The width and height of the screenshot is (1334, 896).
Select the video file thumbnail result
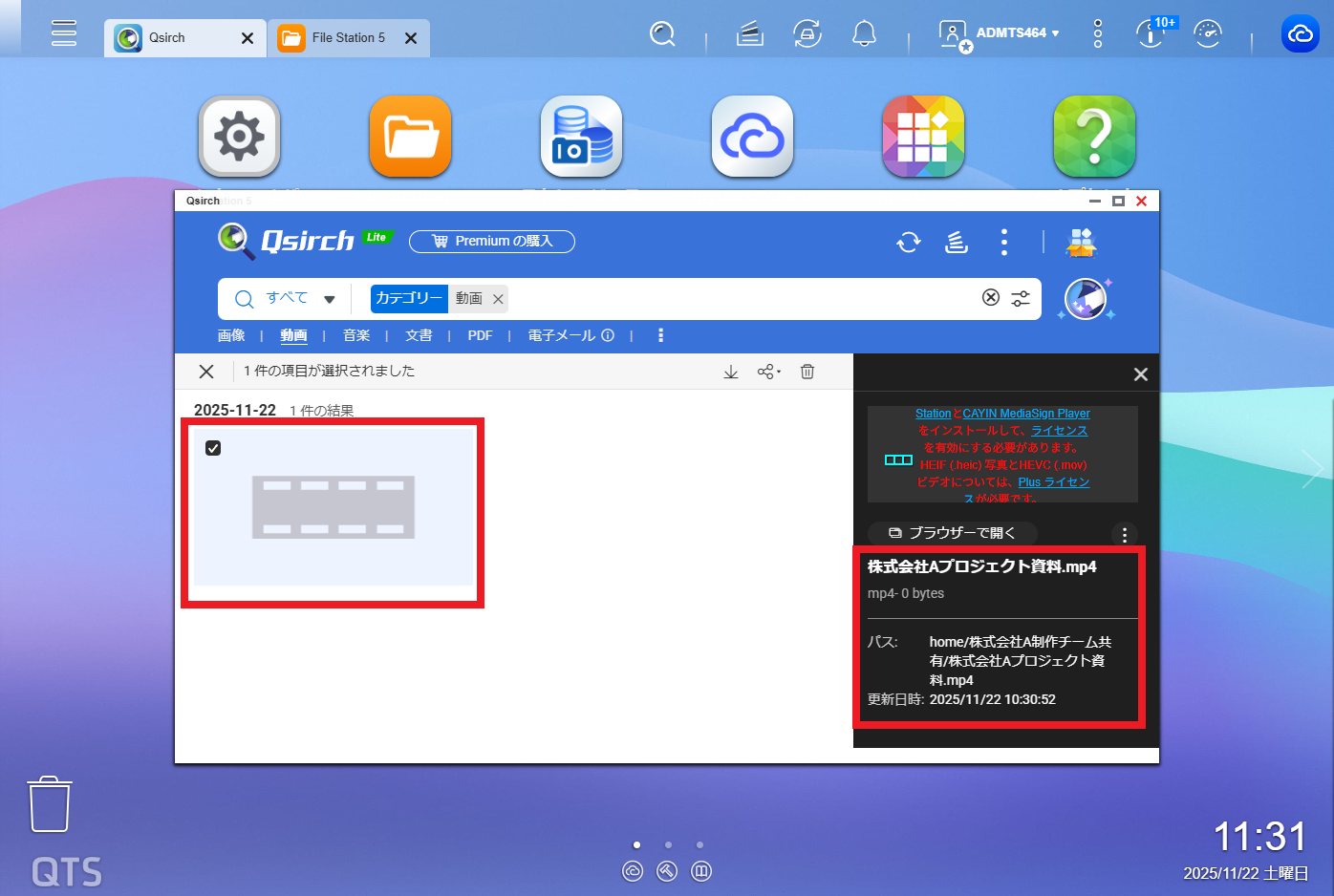(x=333, y=506)
